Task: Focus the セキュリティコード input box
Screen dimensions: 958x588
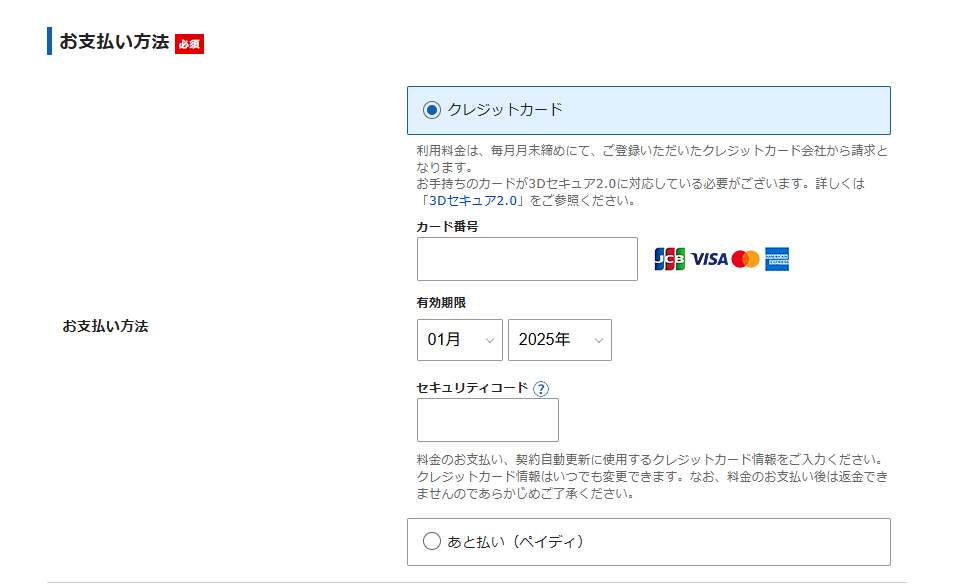Action: coord(488,420)
